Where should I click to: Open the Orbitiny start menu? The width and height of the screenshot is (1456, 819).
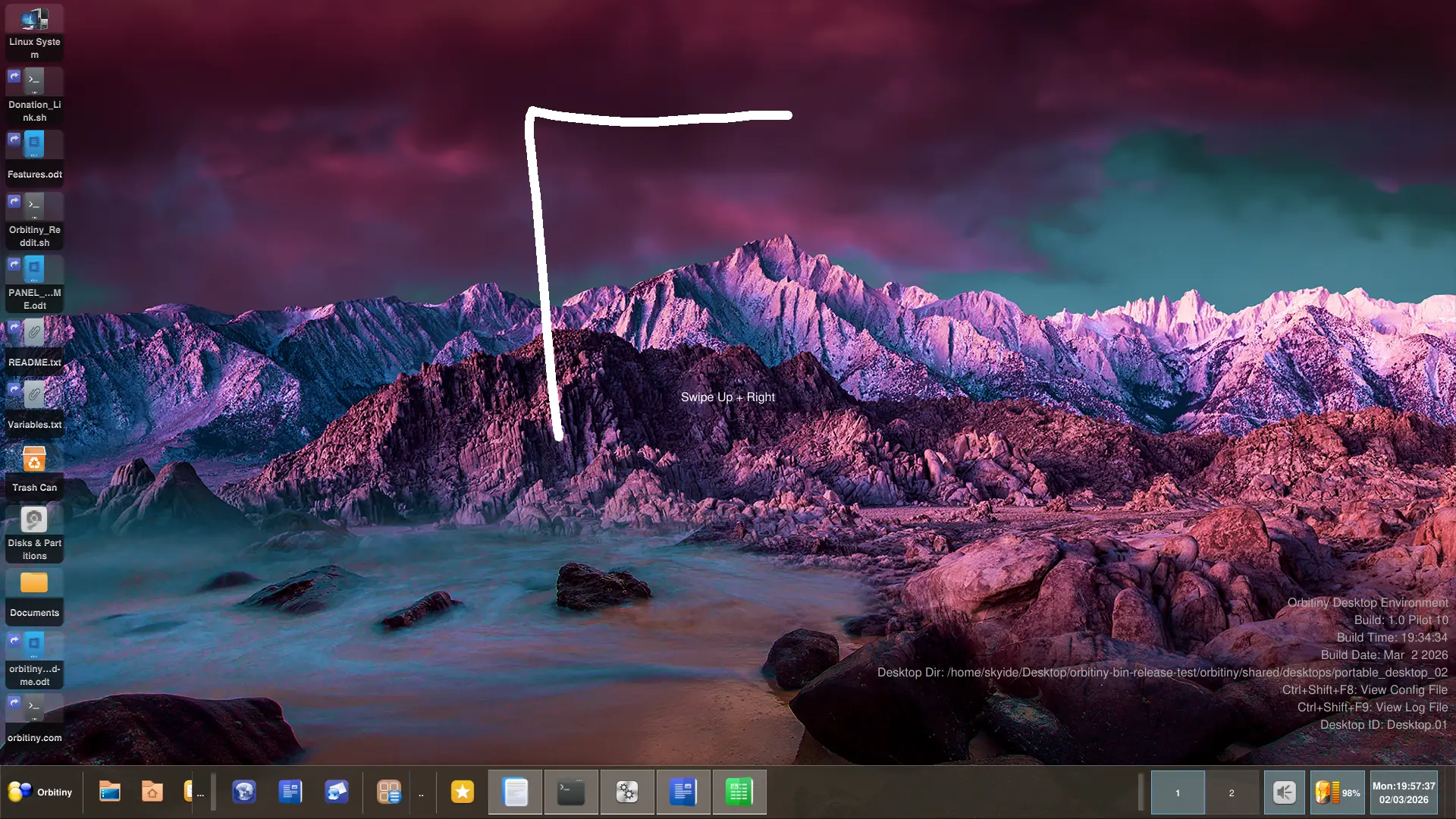coord(41,792)
